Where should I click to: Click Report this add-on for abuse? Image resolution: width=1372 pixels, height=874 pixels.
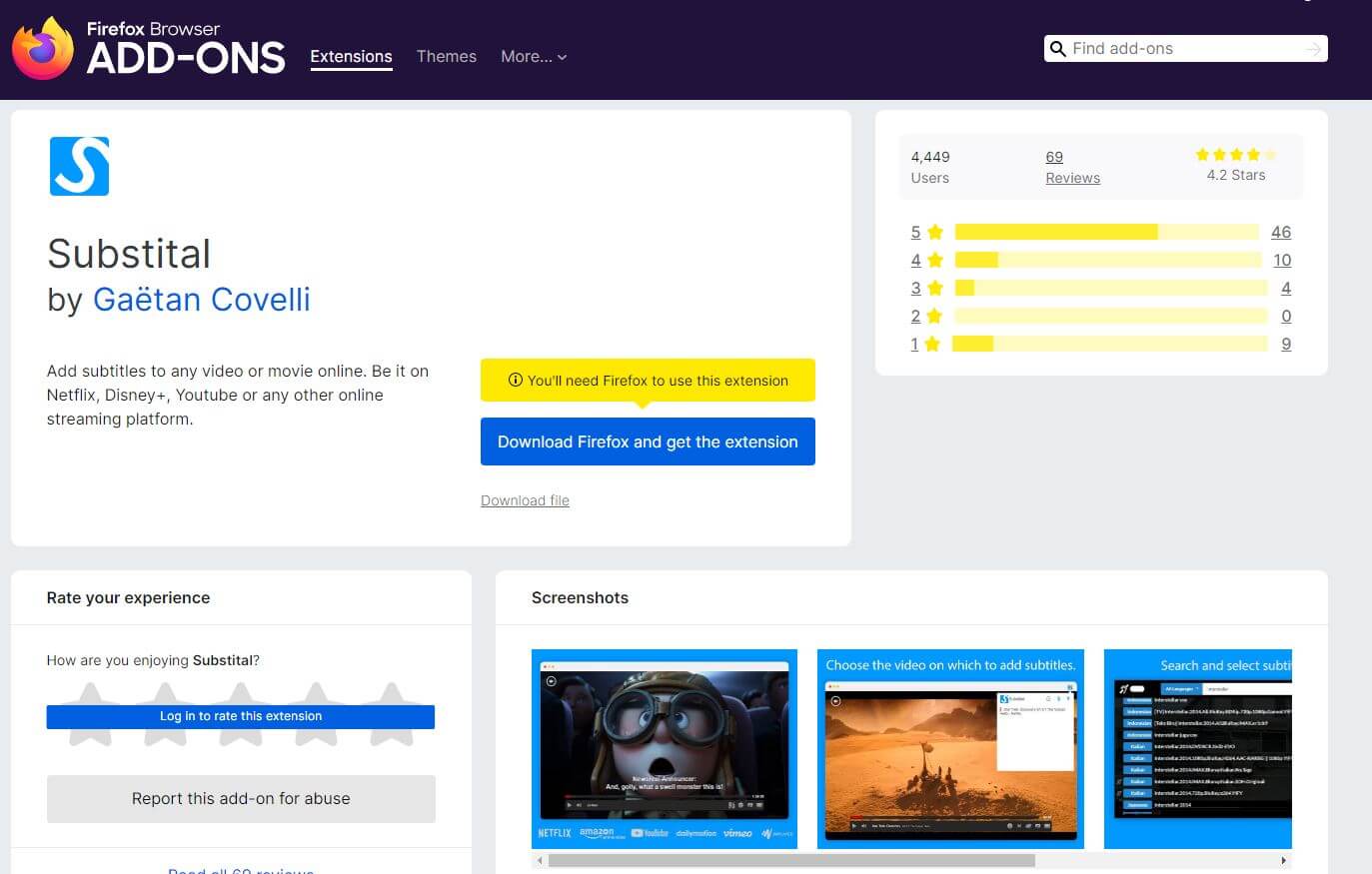[x=241, y=799]
